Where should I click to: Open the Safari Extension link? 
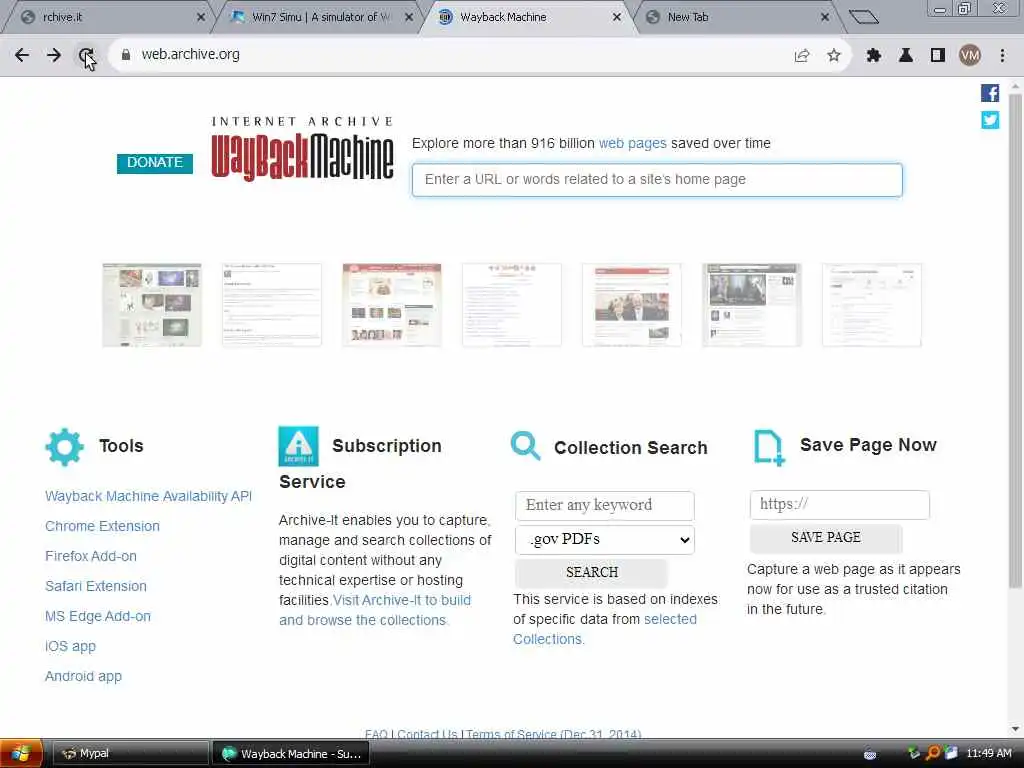96,586
